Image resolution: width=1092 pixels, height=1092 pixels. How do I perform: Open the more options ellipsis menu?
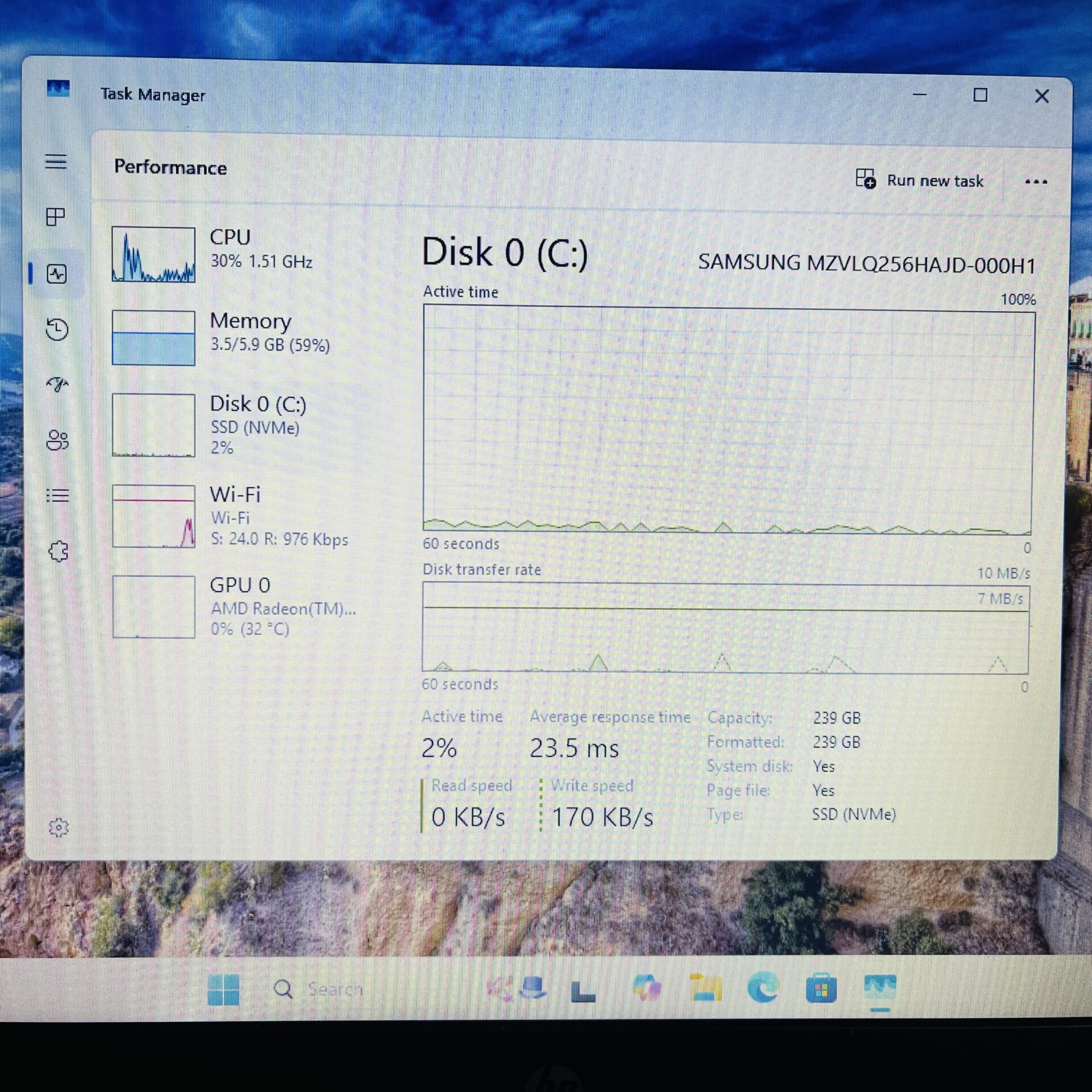(x=1036, y=181)
